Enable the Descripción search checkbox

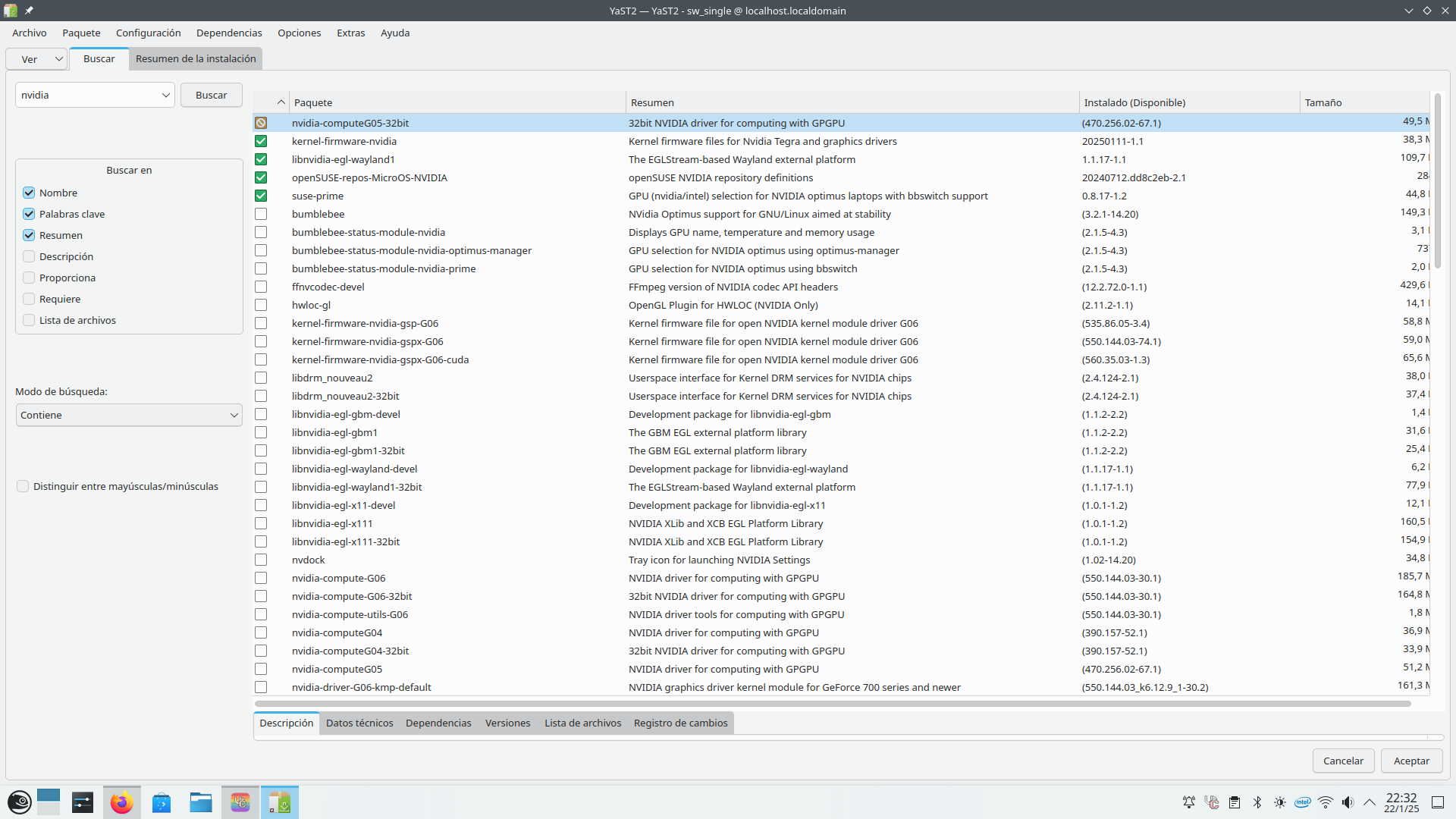pyautogui.click(x=29, y=256)
